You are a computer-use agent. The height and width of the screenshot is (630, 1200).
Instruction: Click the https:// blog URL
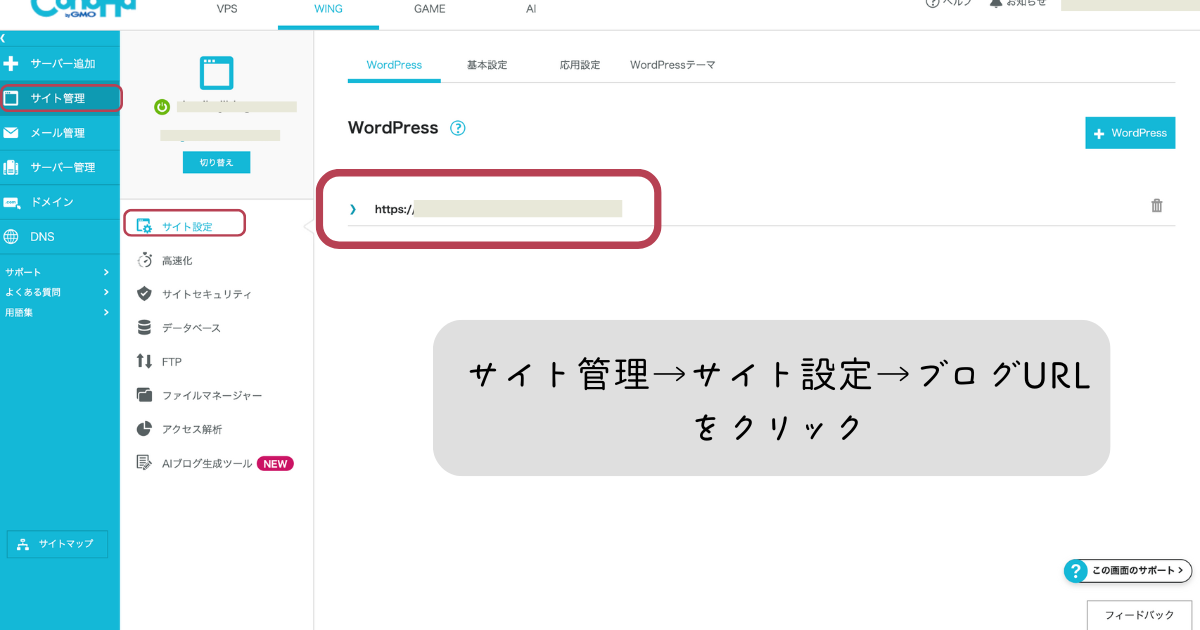click(498, 209)
